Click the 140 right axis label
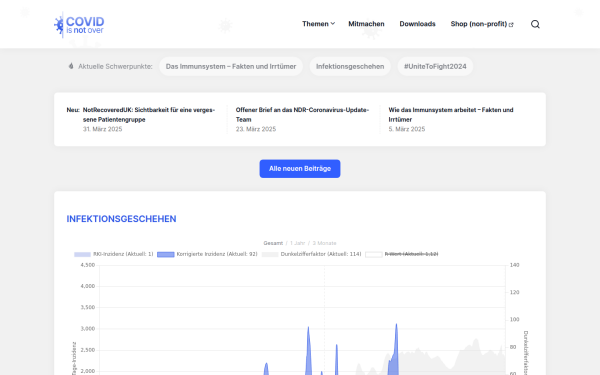600x375 pixels. 515,265
